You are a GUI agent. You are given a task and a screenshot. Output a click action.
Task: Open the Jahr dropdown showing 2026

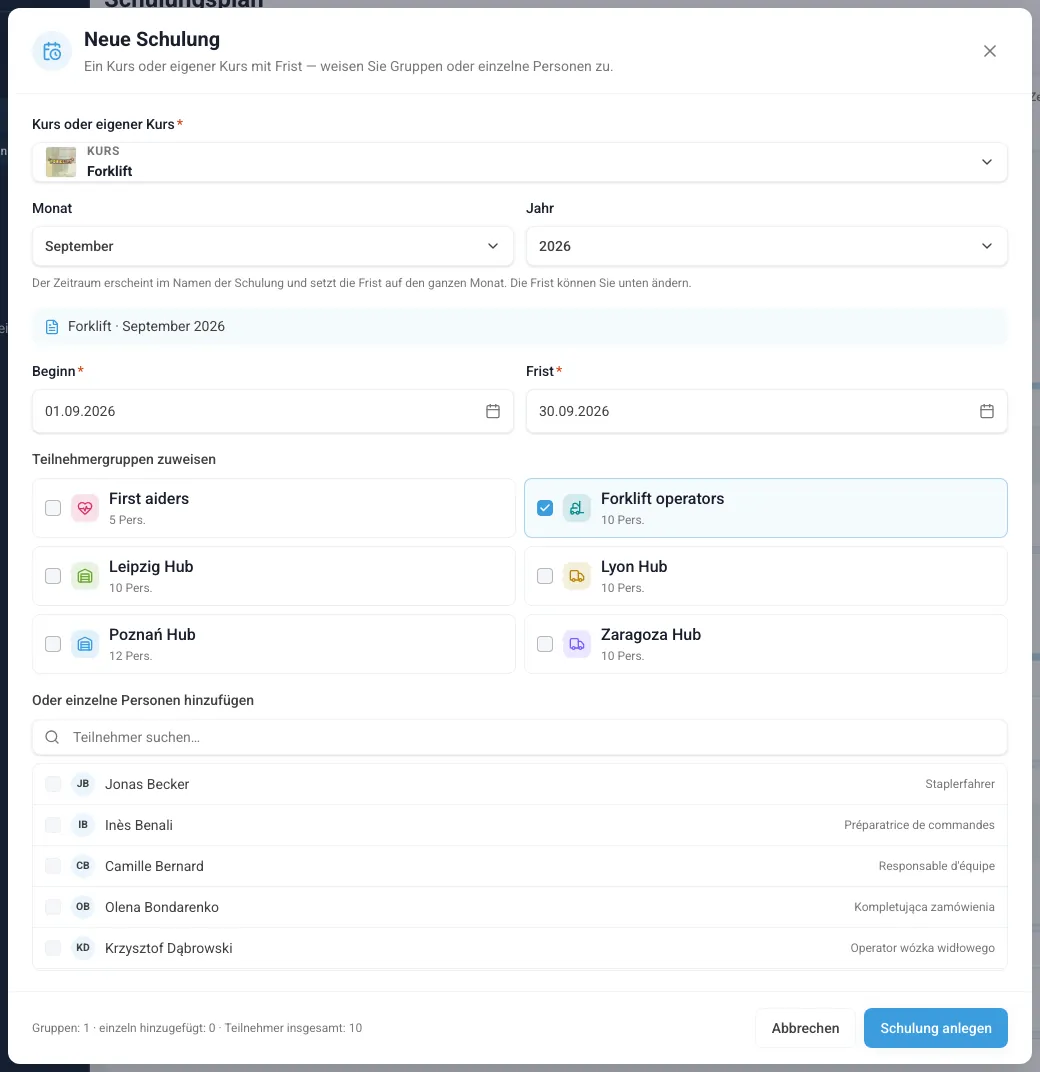766,246
